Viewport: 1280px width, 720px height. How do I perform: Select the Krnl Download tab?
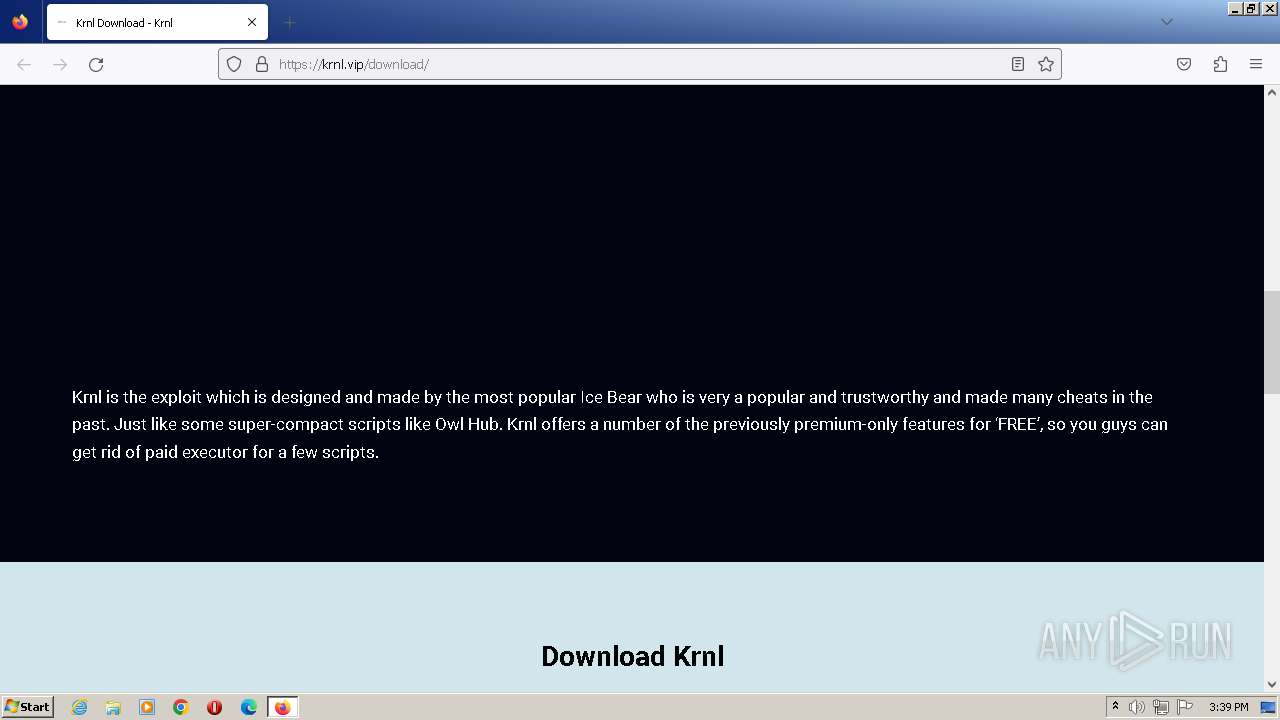(x=157, y=22)
